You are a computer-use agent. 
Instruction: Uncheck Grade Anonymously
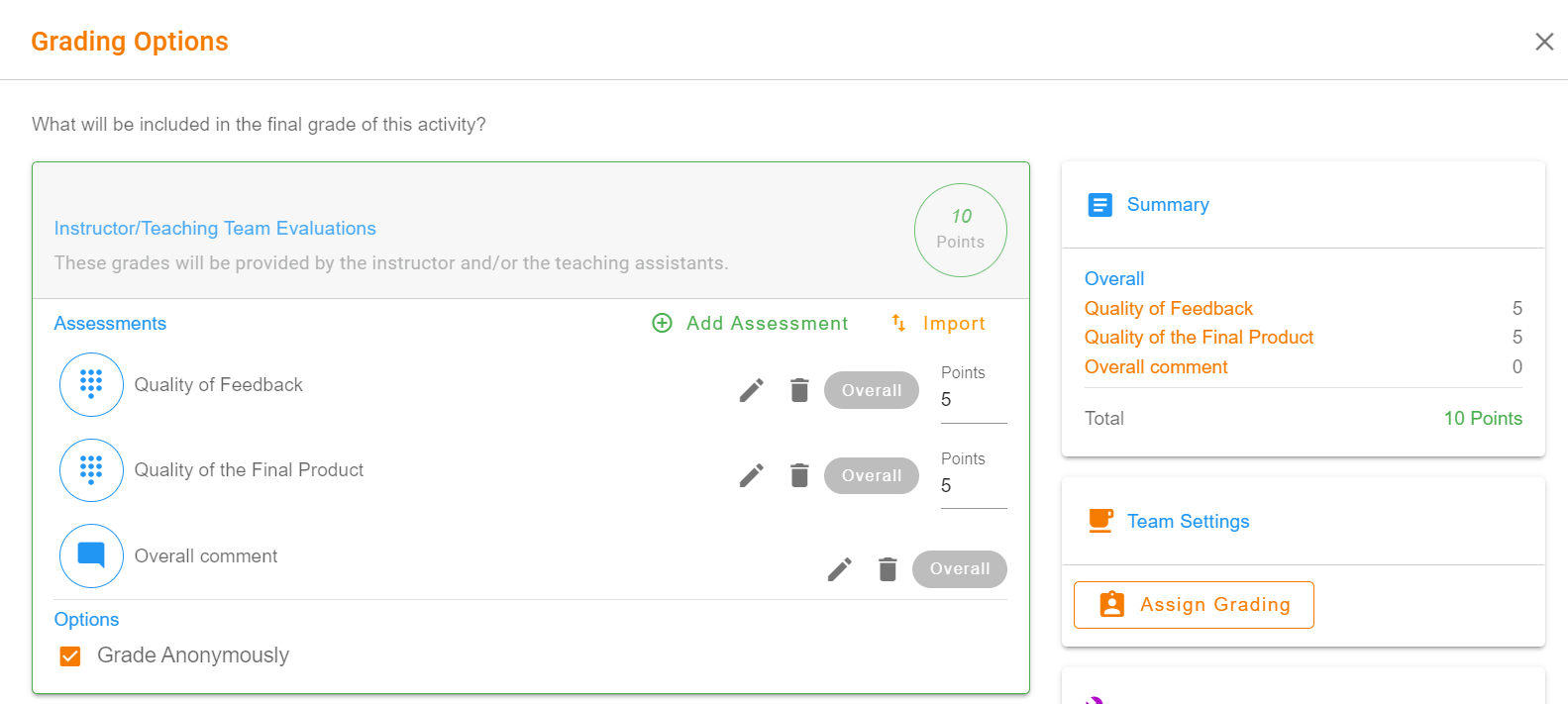[69, 654]
